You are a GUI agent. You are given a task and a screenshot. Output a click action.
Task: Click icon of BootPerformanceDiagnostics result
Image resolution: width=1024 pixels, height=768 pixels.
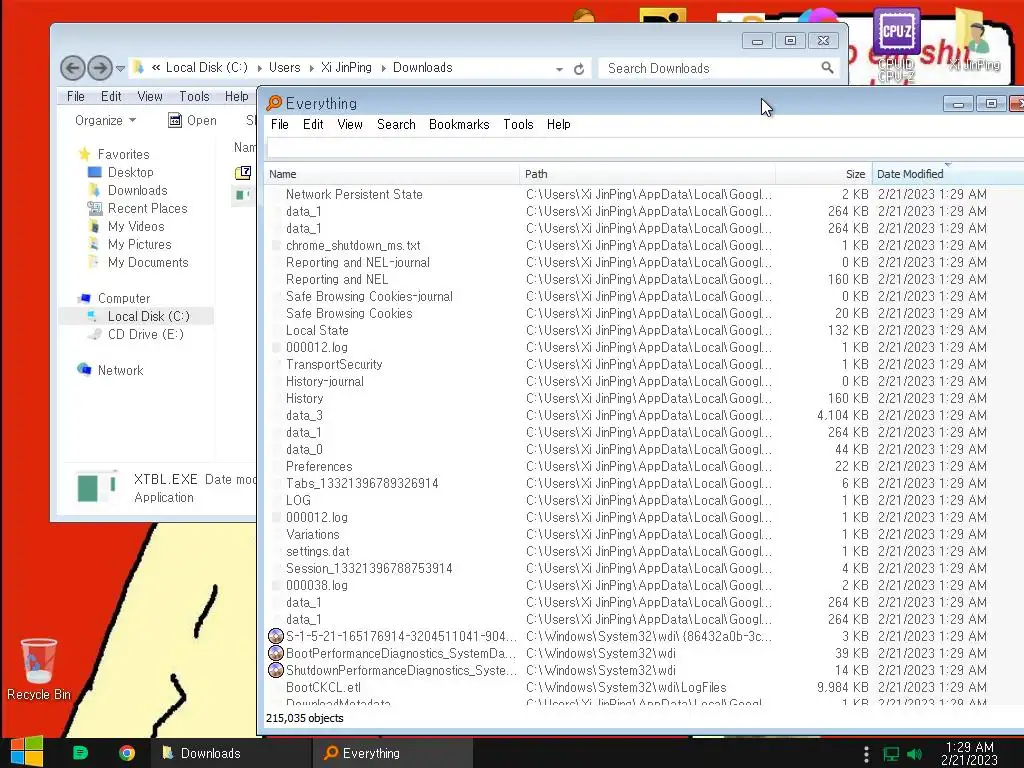click(x=276, y=653)
